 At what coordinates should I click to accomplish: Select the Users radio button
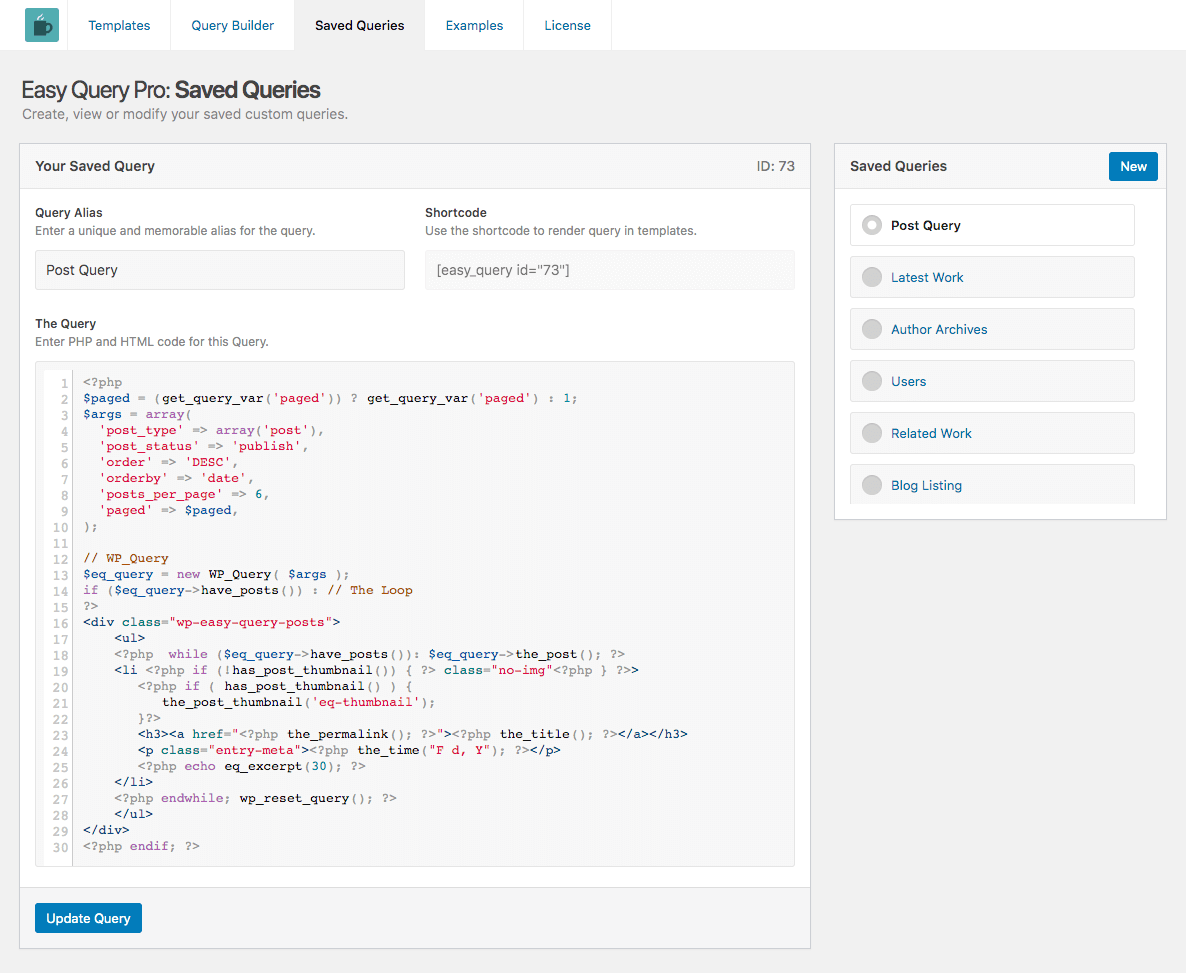pyautogui.click(x=872, y=381)
